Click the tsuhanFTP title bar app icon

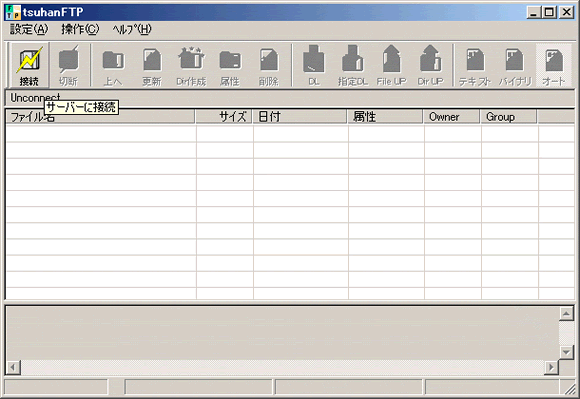13,12
